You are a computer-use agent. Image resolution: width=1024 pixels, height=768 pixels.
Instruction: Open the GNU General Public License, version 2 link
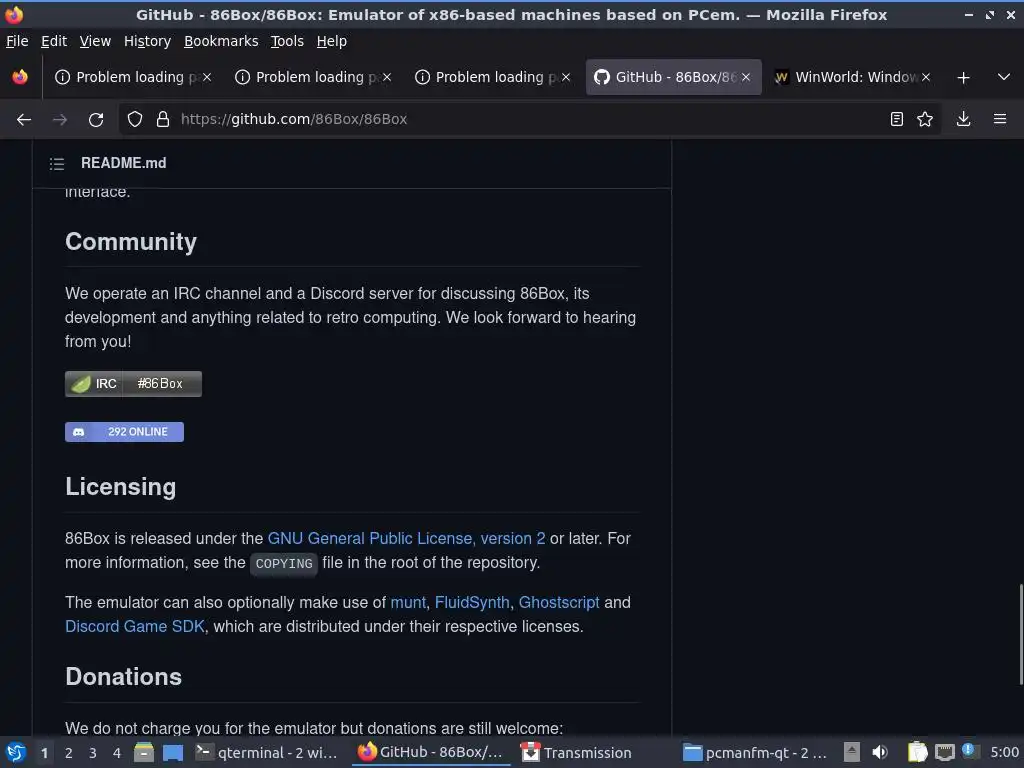[x=406, y=539]
